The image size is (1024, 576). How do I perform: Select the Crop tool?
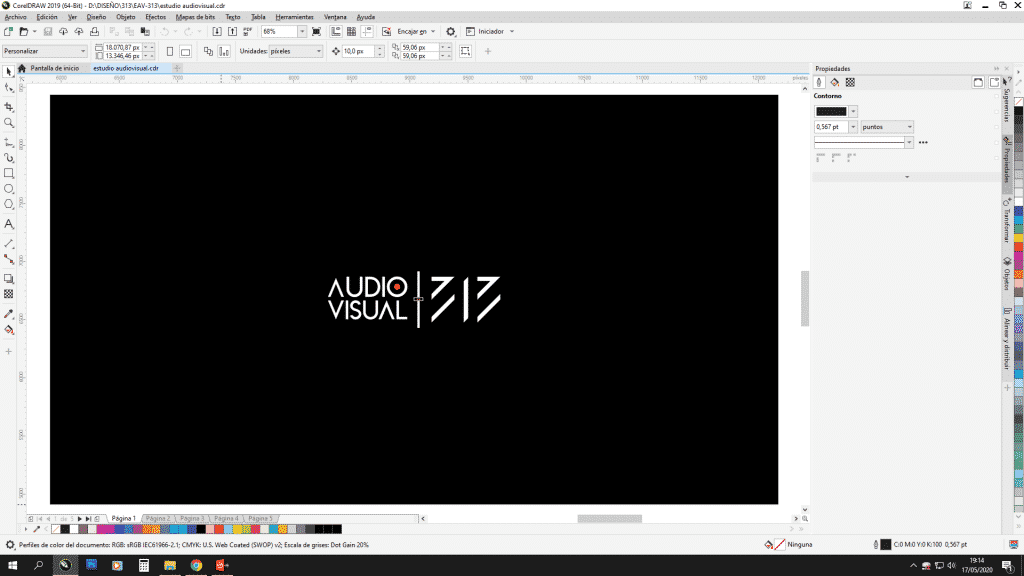[x=9, y=106]
